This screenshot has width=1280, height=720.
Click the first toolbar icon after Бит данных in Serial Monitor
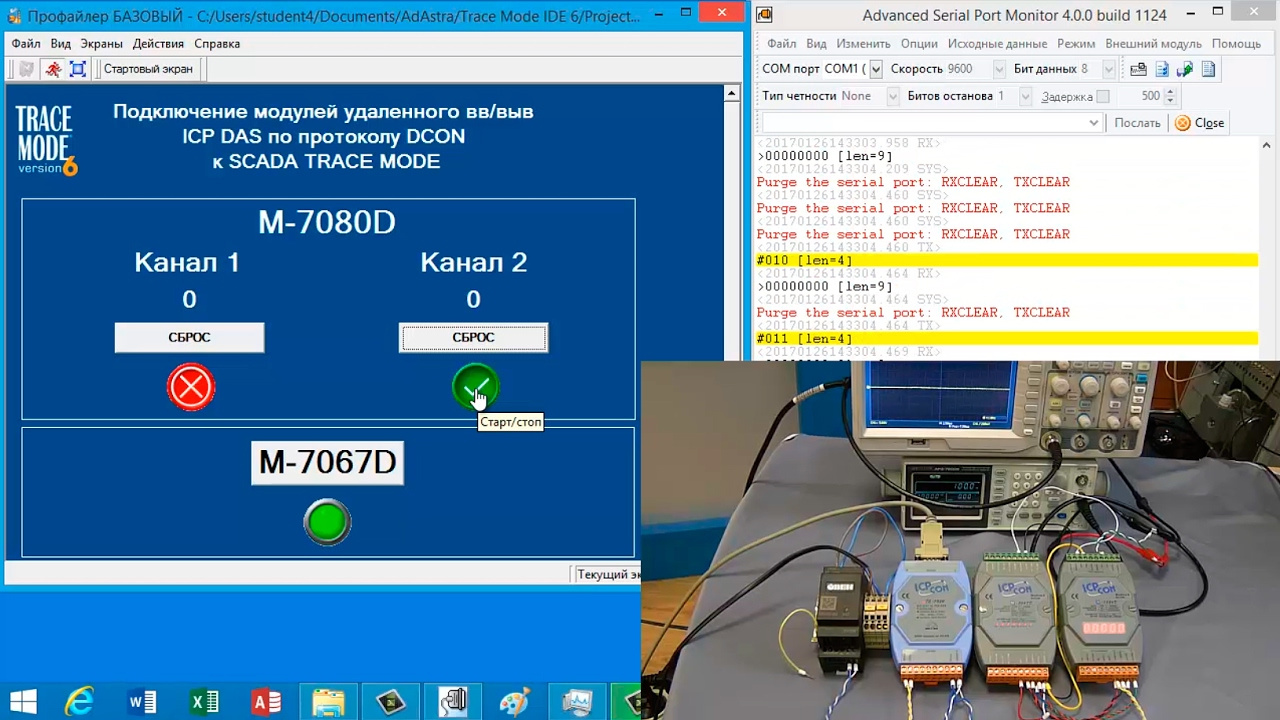click(1138, 69)
